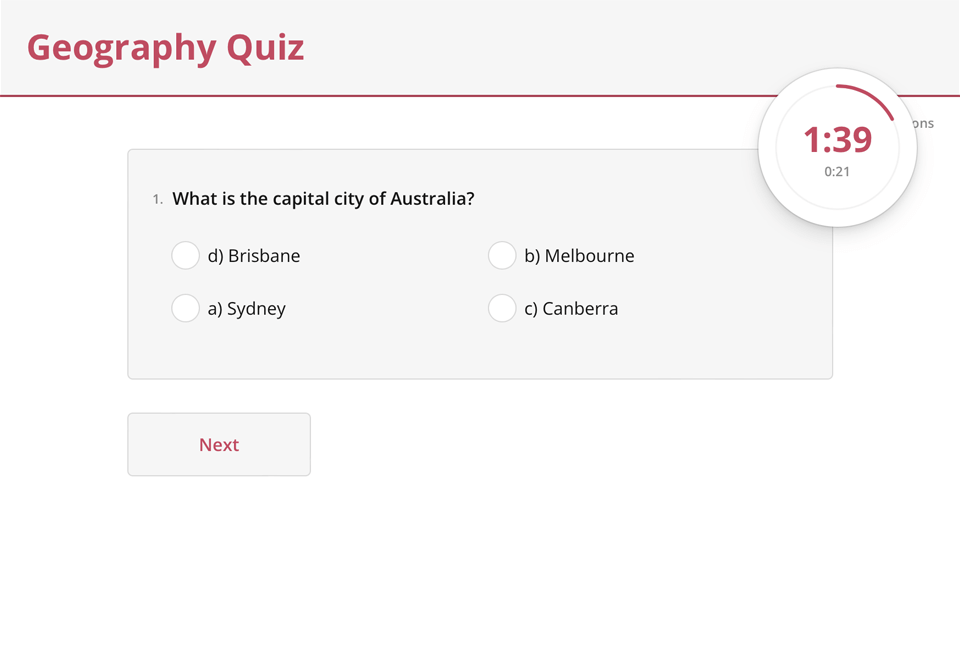Click the red divider line under the header

click(x=400, y=96)
